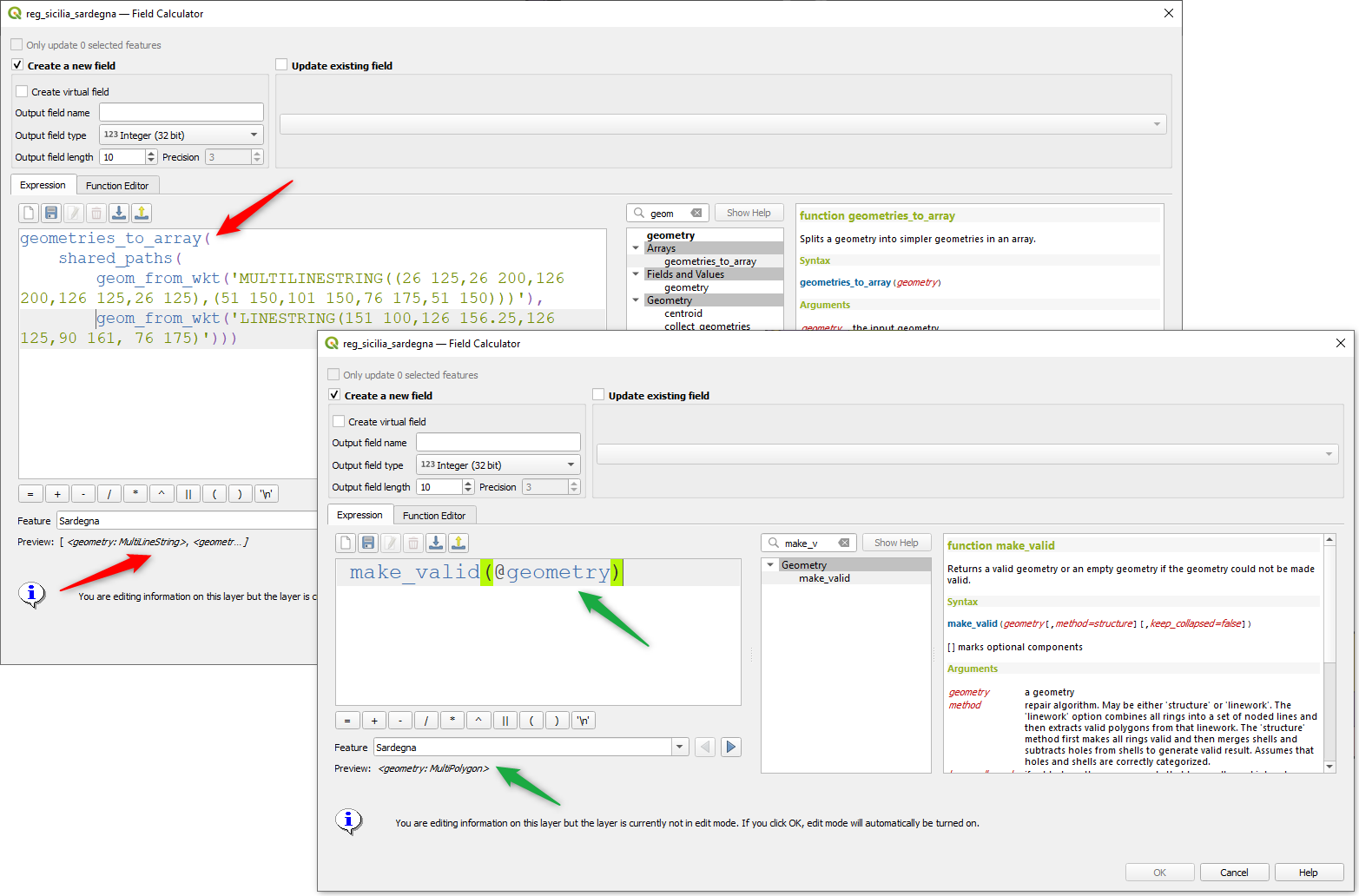Open Function Editor tab in back dialog
The height and width of the screenshot is (896, 1359).
117,186
